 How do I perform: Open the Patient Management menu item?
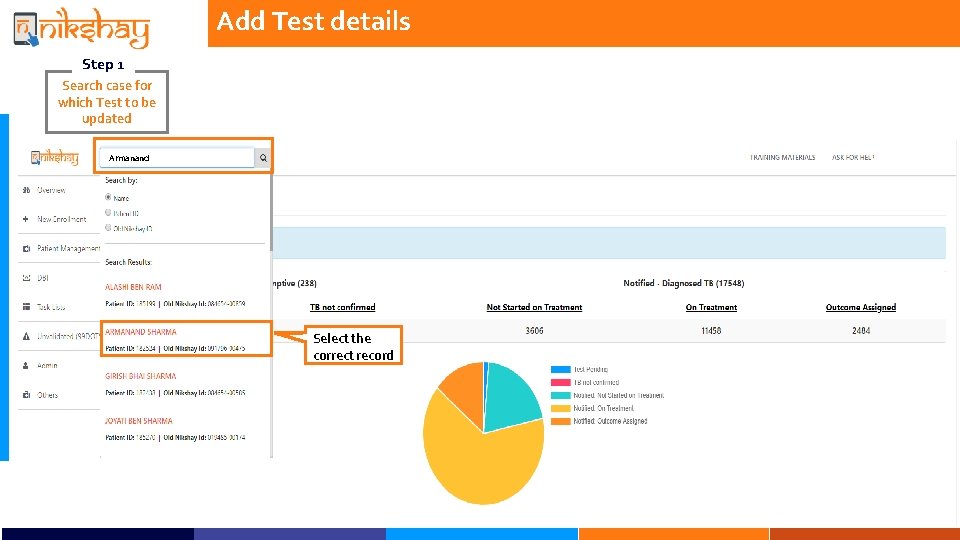(68, 249)
